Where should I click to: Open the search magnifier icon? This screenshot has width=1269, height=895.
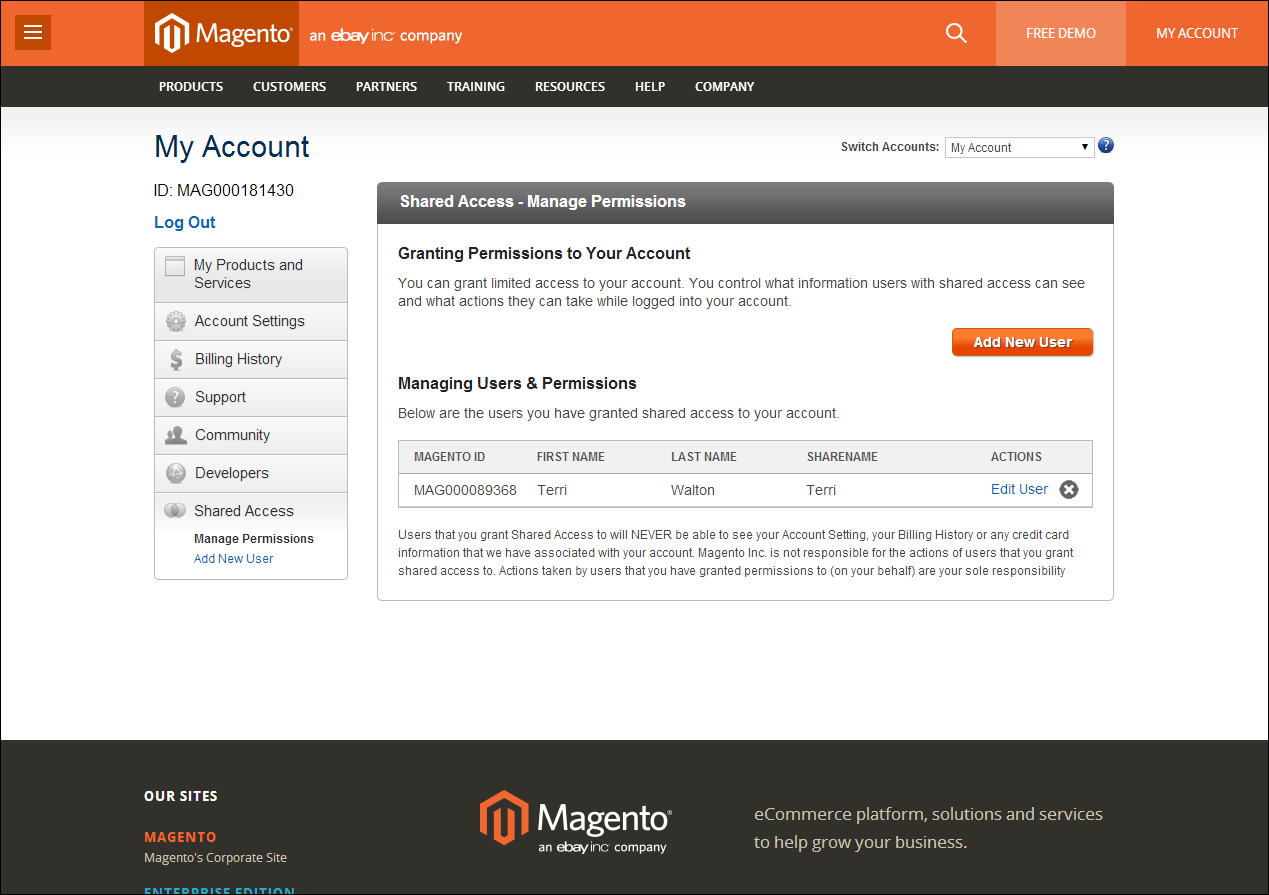(x=956, y=33)
